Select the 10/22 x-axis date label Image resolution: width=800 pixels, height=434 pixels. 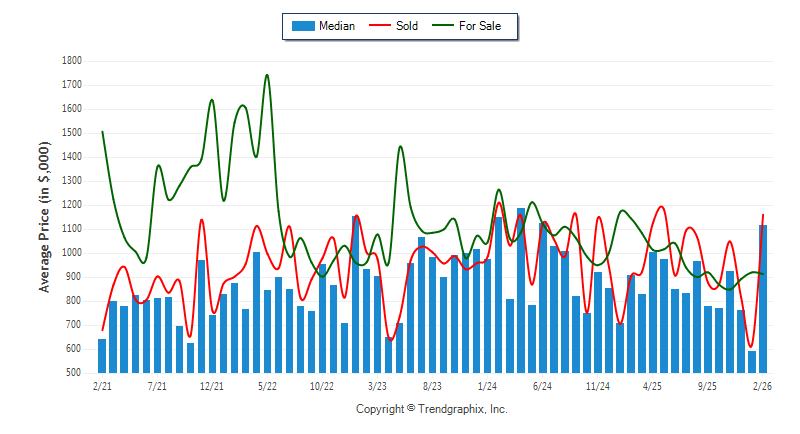point(322,385)
